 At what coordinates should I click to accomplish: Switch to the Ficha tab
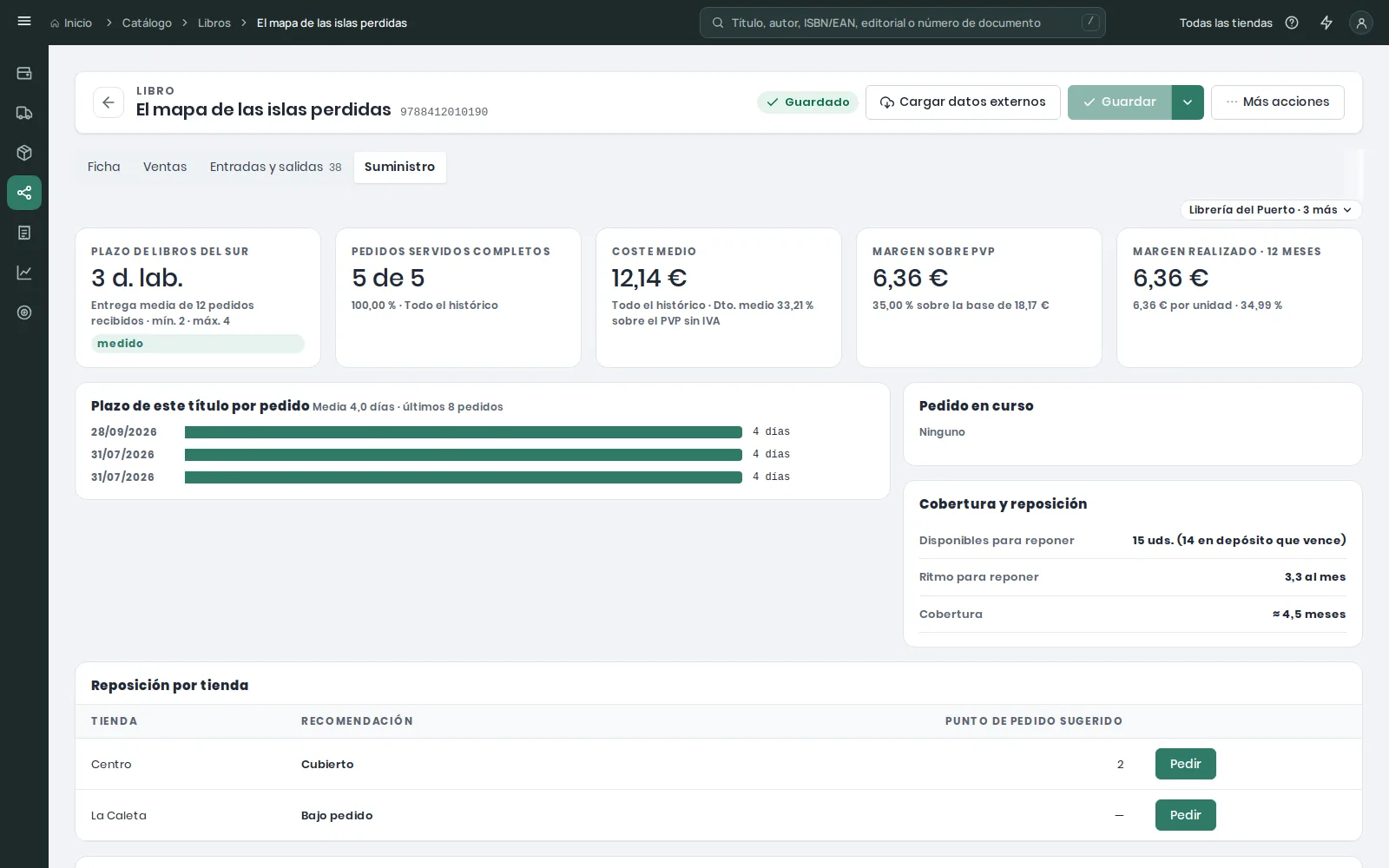coord(104,167)
